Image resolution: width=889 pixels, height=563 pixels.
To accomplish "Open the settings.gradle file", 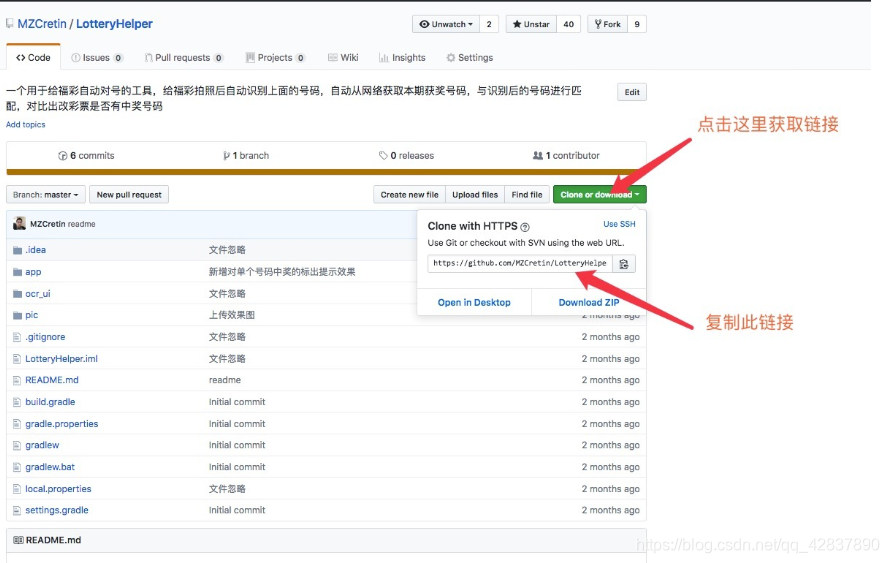I will tap(57, 510).
